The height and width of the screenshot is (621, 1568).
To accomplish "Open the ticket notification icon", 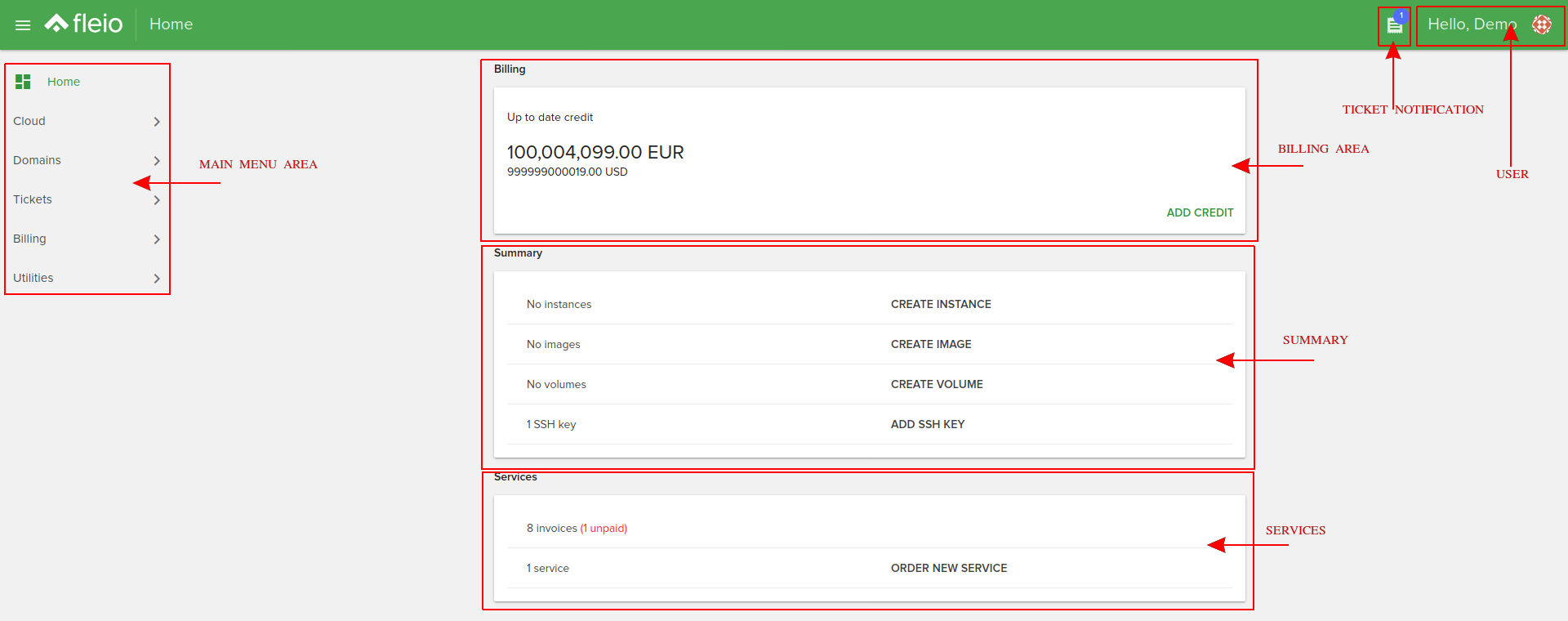I will 1395,26.
